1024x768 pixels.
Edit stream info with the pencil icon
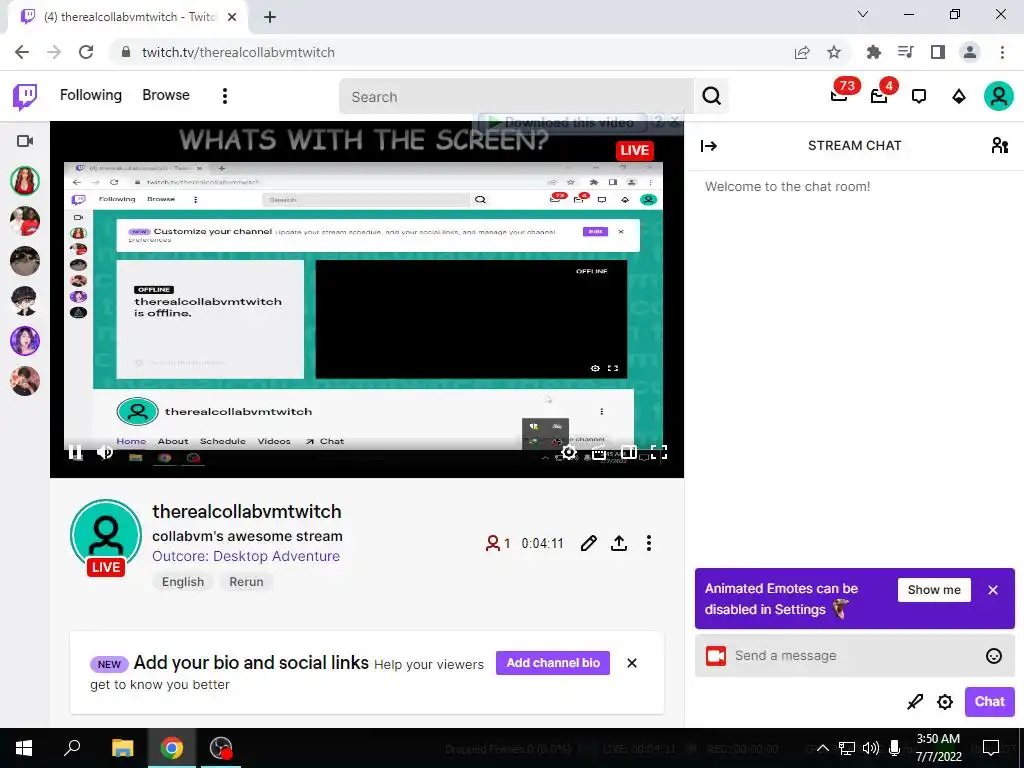click(x=588, y=543)
